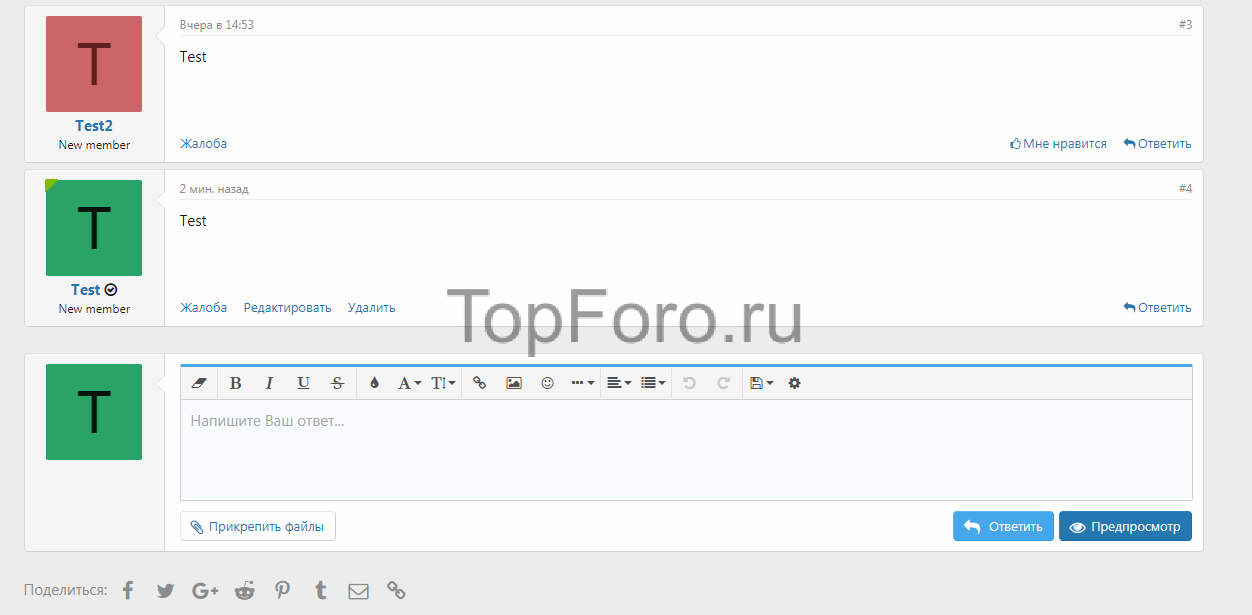Toggle bold formatting in editor
The width and height of the screenshot is (1252, 615).
[x=235, y=383]
